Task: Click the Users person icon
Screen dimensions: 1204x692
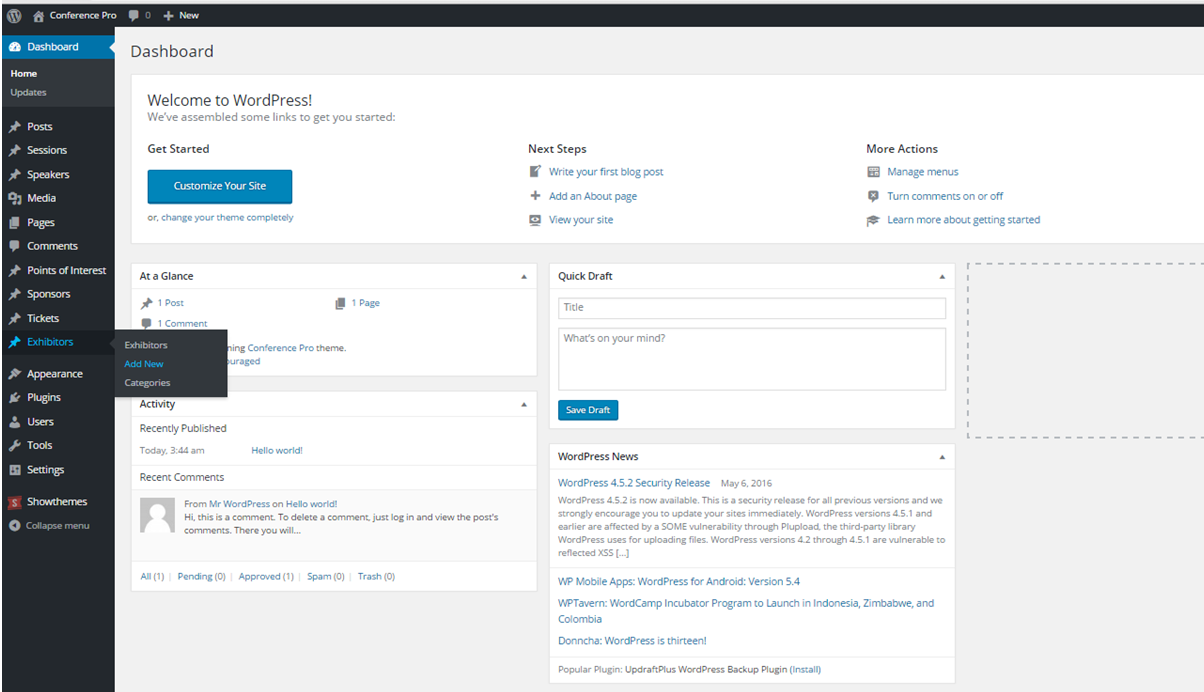Action: click(14, 422)
